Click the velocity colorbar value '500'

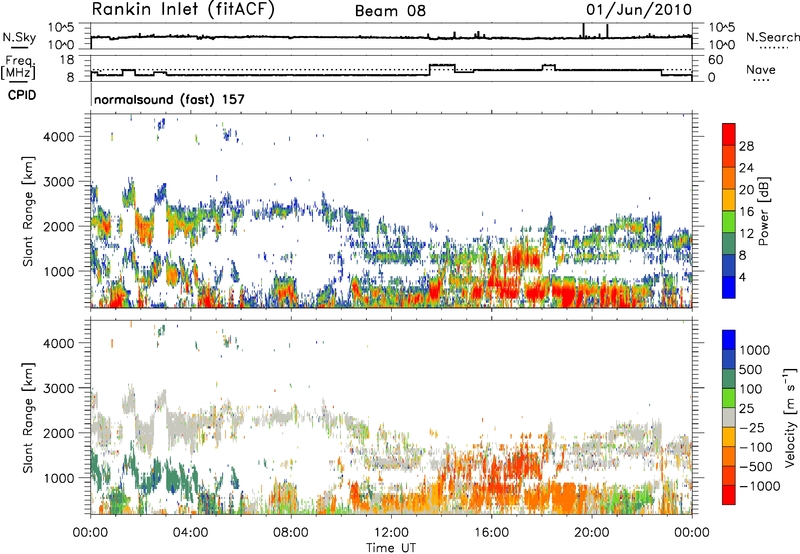click(750, 370)
